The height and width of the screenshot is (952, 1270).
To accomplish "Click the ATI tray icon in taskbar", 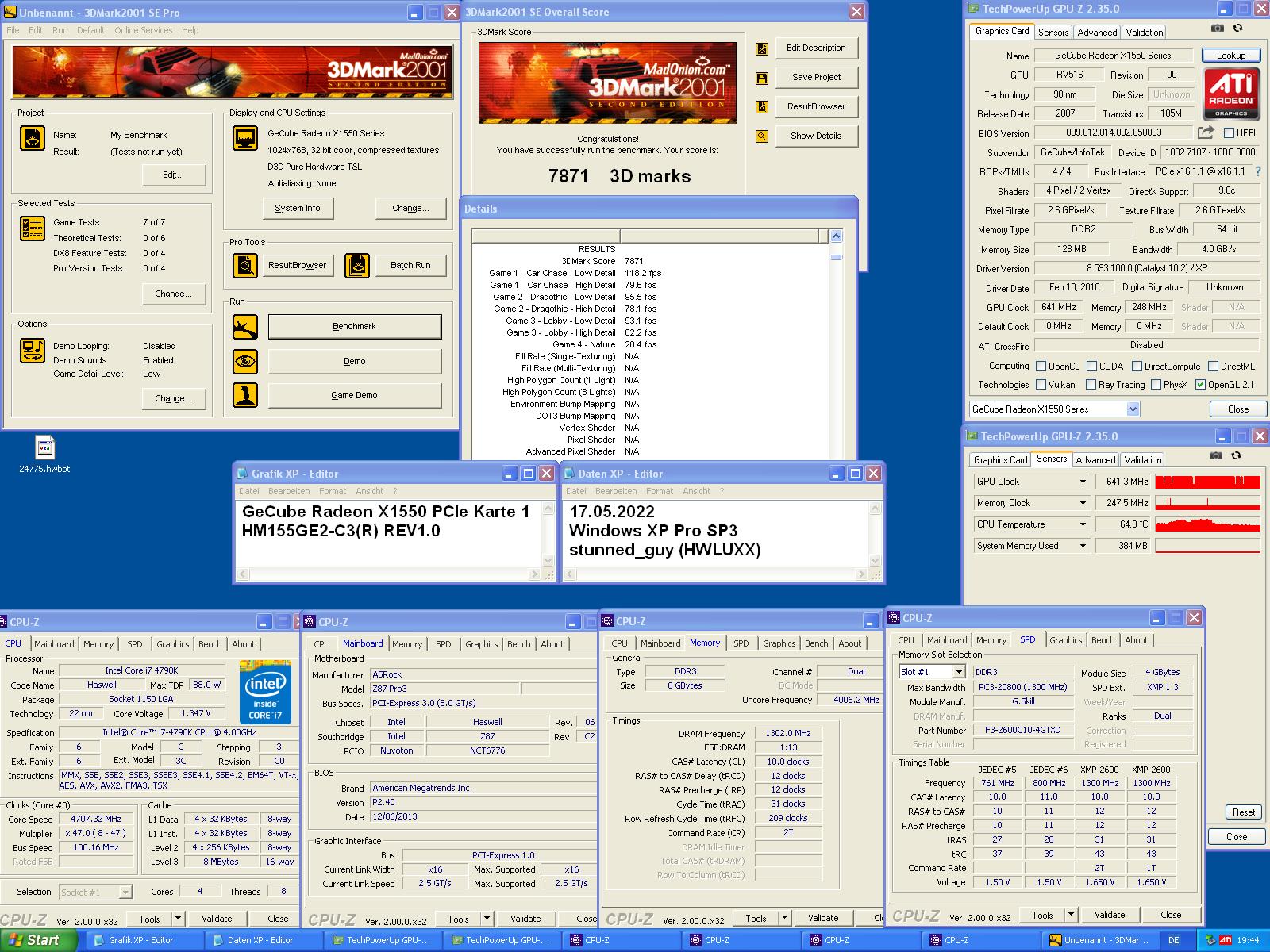I will click(1226, 940).
